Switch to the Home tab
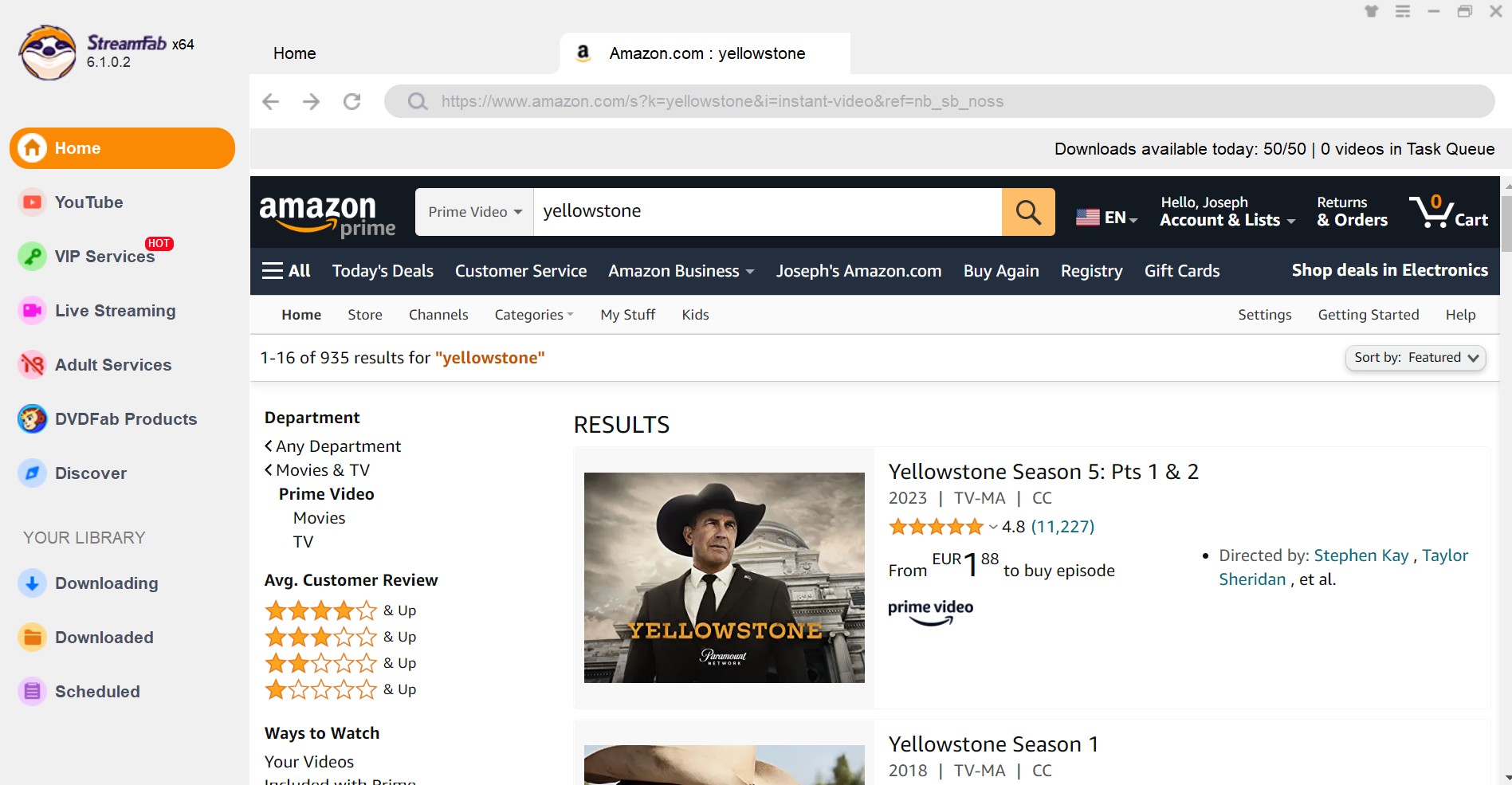This screenshot has width=1512, height=785. coord(294,53)
